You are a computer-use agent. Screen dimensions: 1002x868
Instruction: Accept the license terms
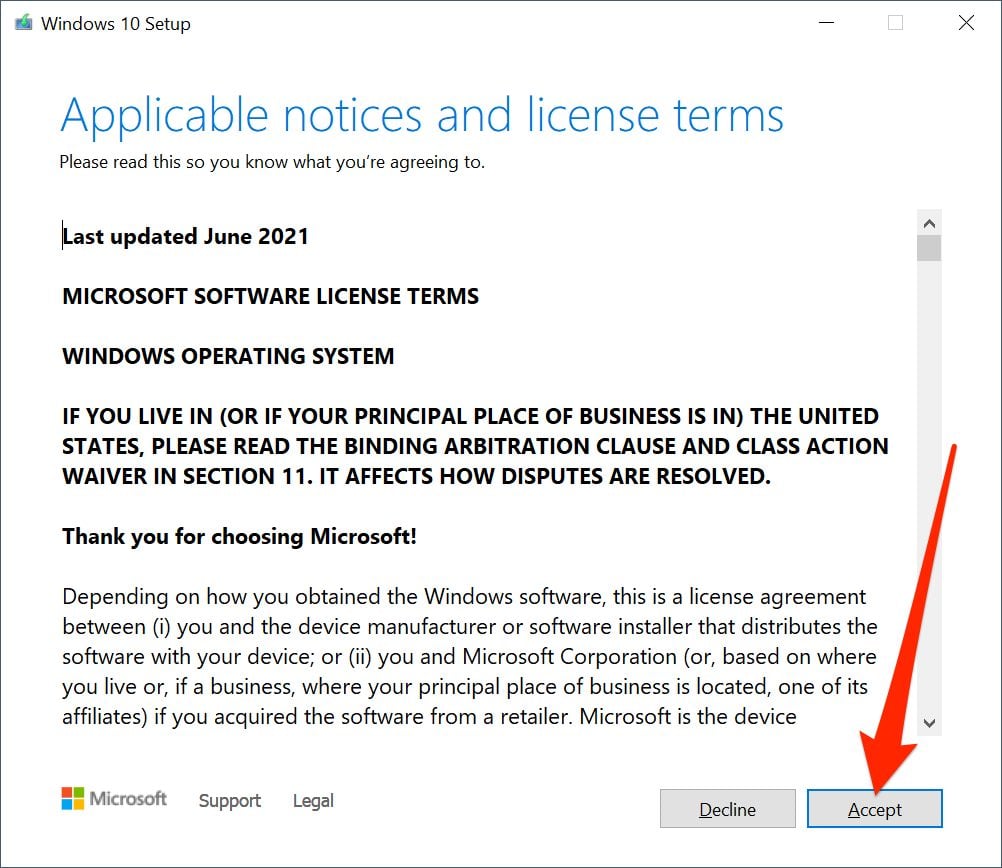pyautogui.click(x=875, y=809)
